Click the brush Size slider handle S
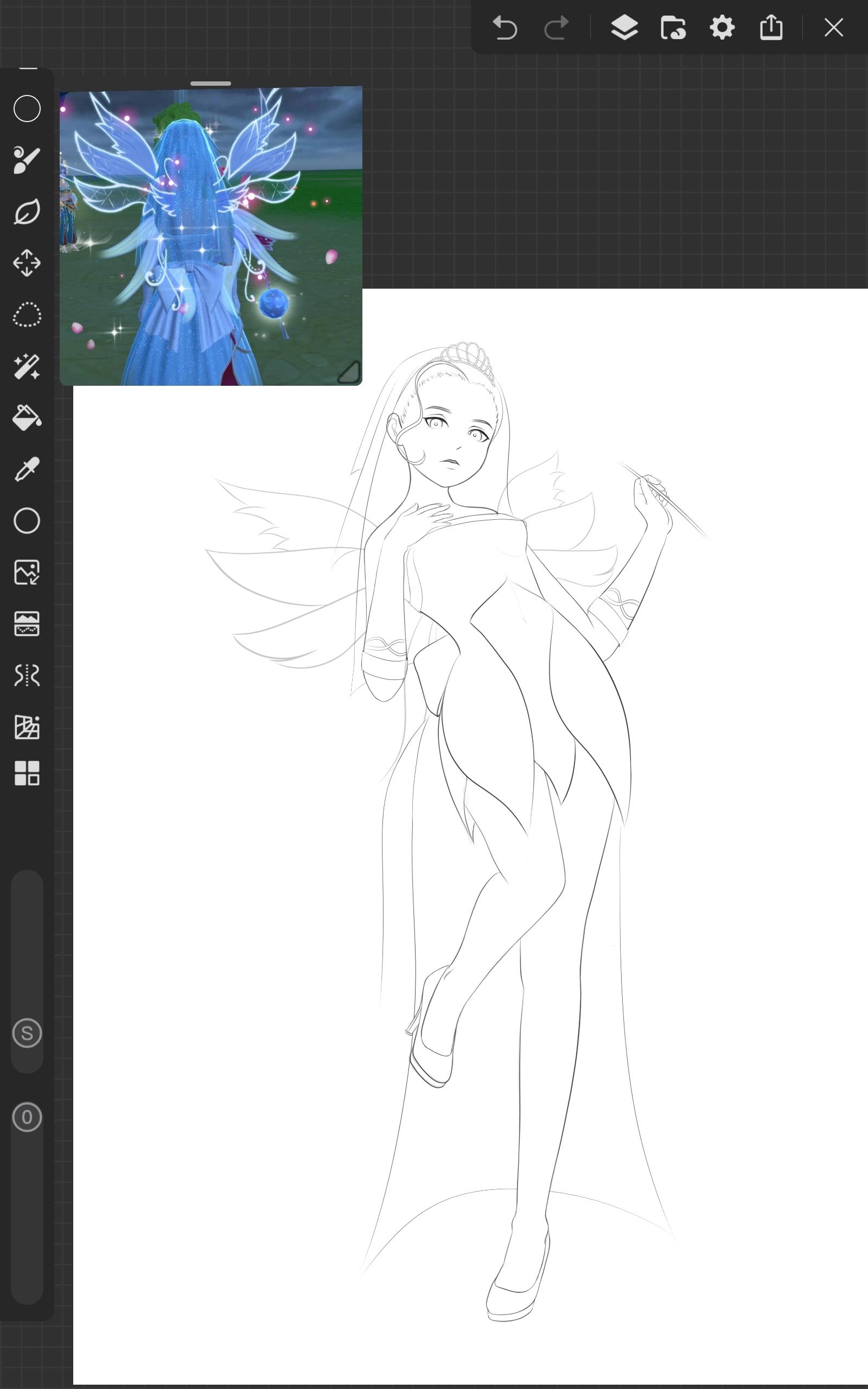Image resolution: width=868 pixels, height=1389 pixels. point(27,1033)
